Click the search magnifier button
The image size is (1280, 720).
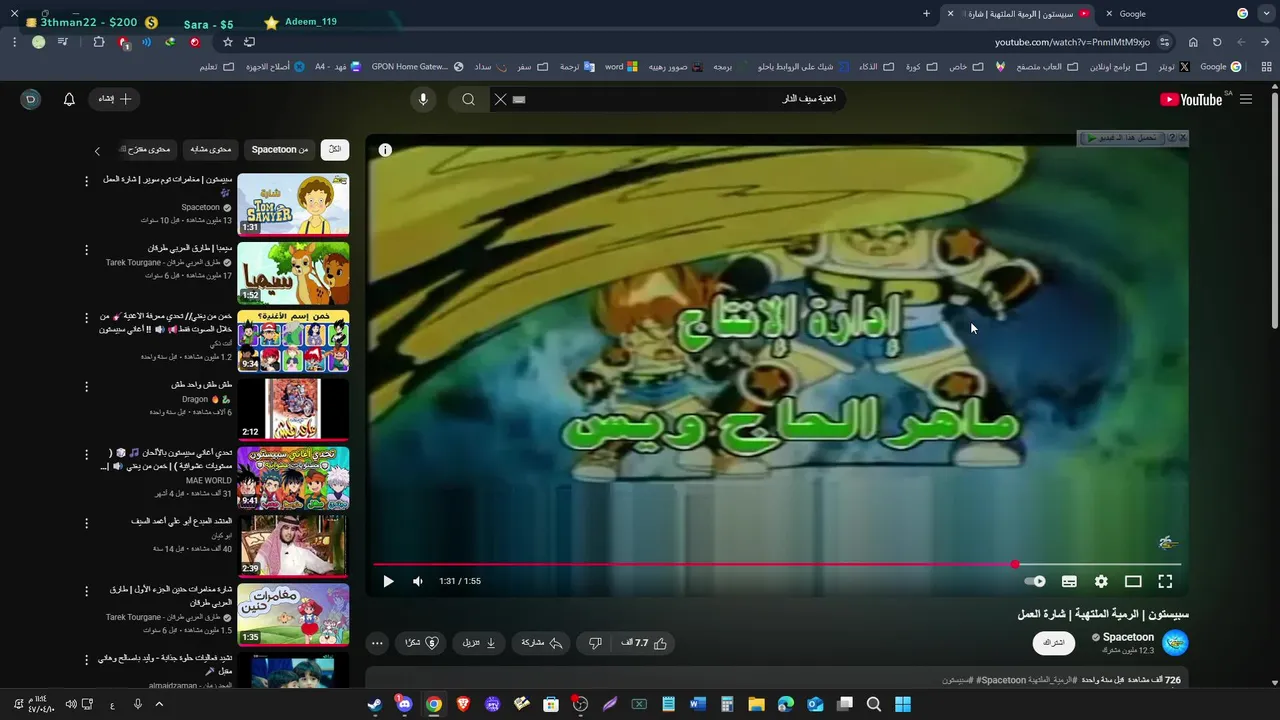[x=468, y=99]
